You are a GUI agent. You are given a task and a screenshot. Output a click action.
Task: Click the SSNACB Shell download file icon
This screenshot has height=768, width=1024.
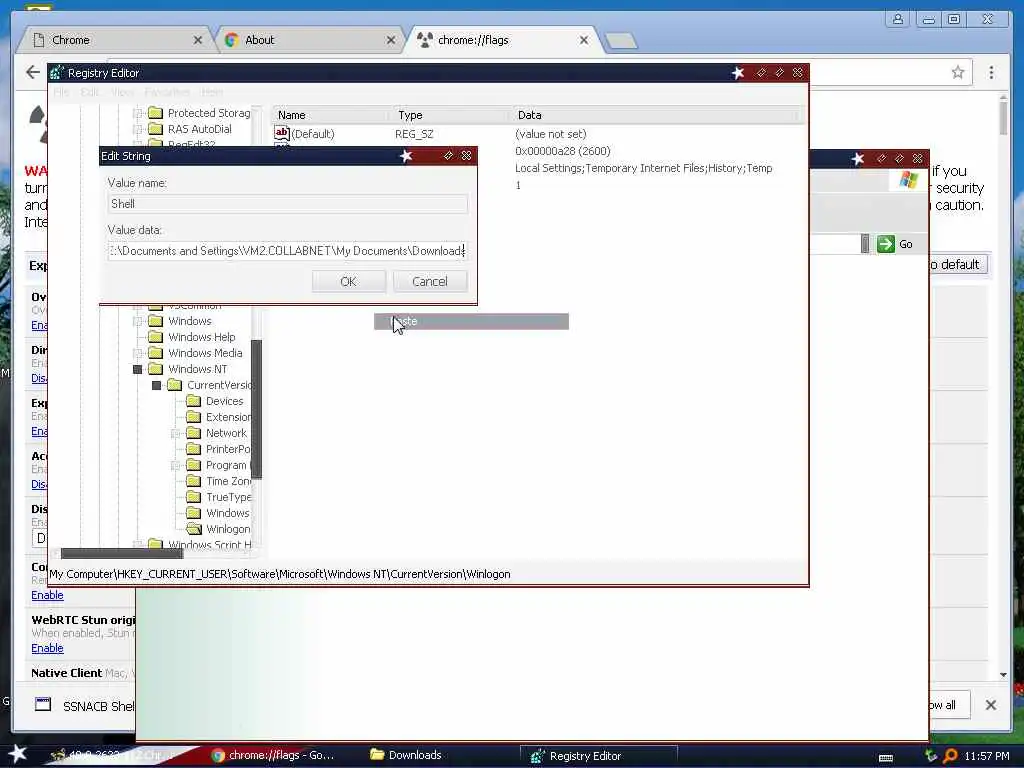point(43,705)
